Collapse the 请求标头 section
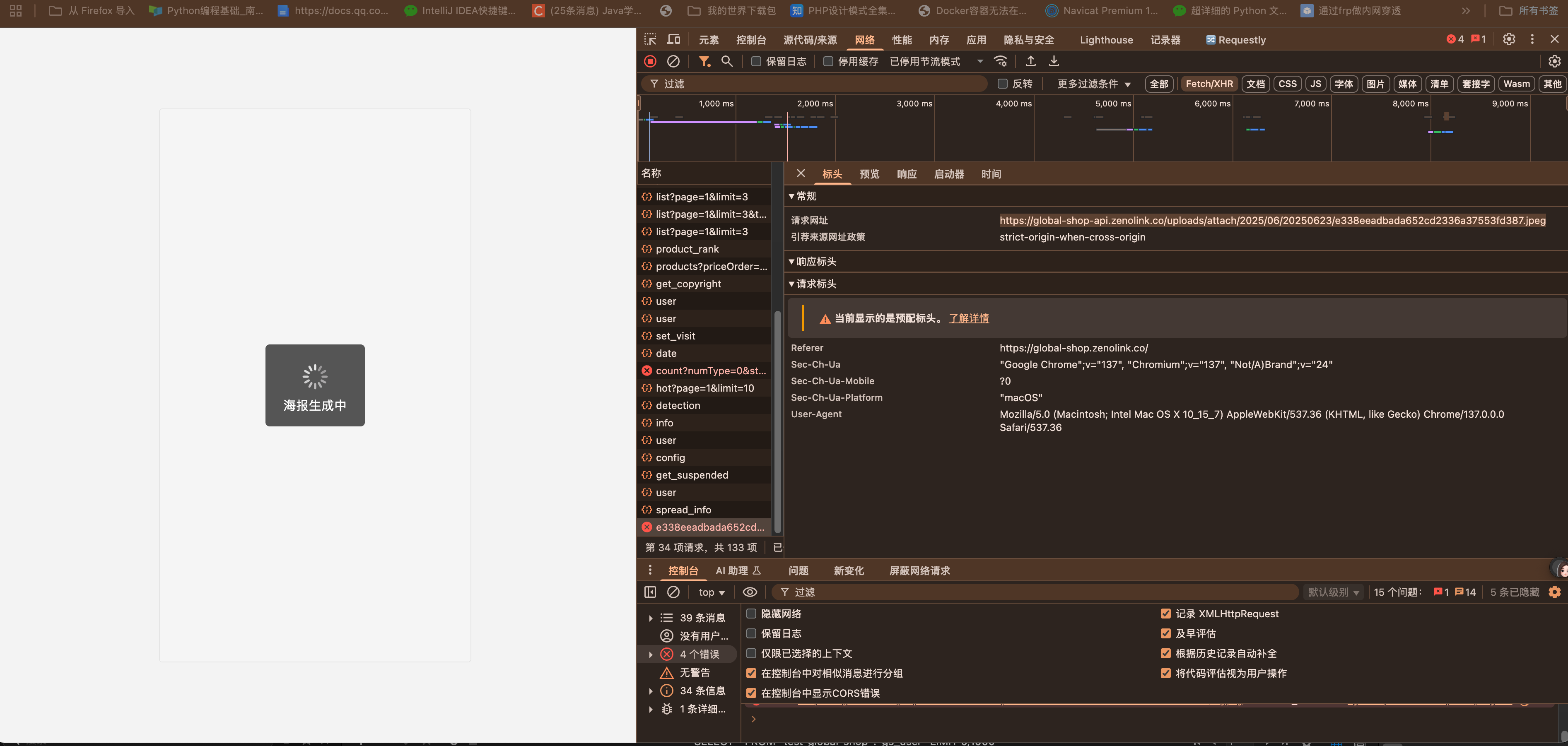1568x746 pixels. pos(813,284)
